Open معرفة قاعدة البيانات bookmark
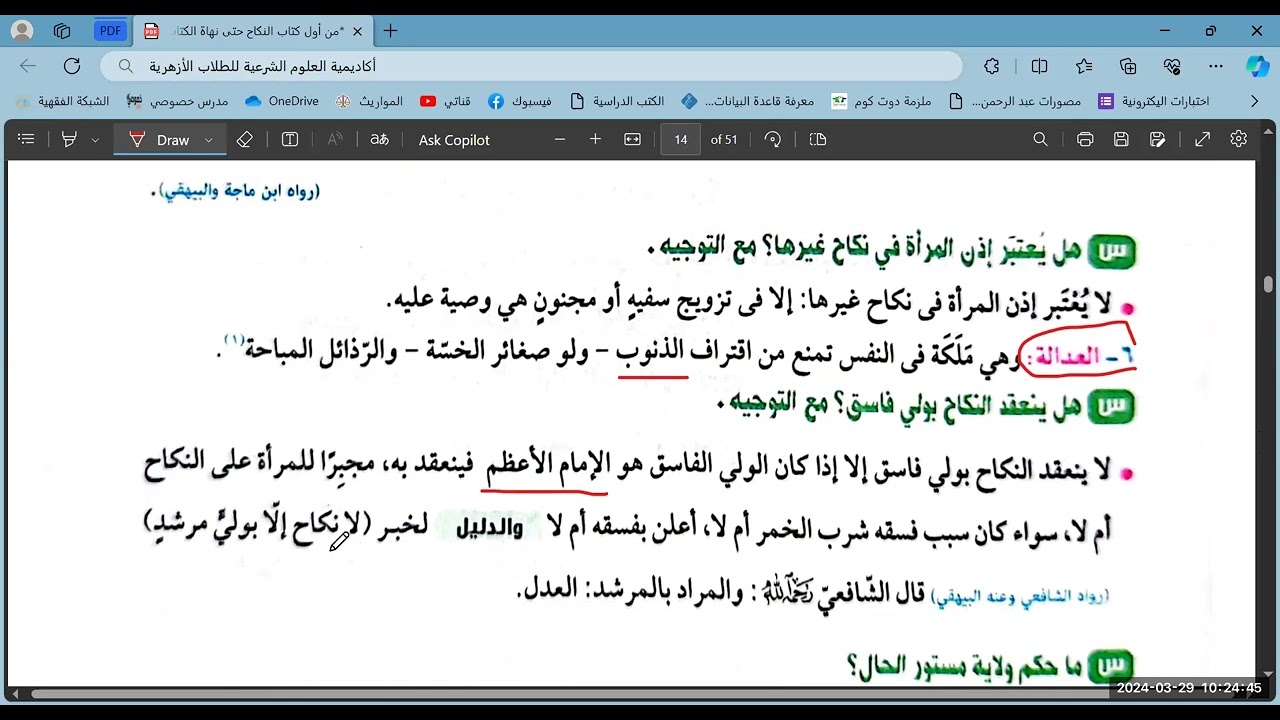The width and height of the screenshot is (1280, 720). click(749, 101)
